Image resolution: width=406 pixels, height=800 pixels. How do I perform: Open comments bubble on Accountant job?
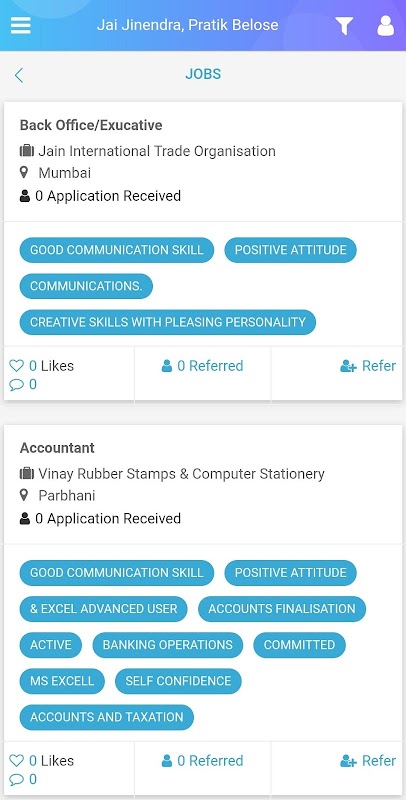[17, 779]
